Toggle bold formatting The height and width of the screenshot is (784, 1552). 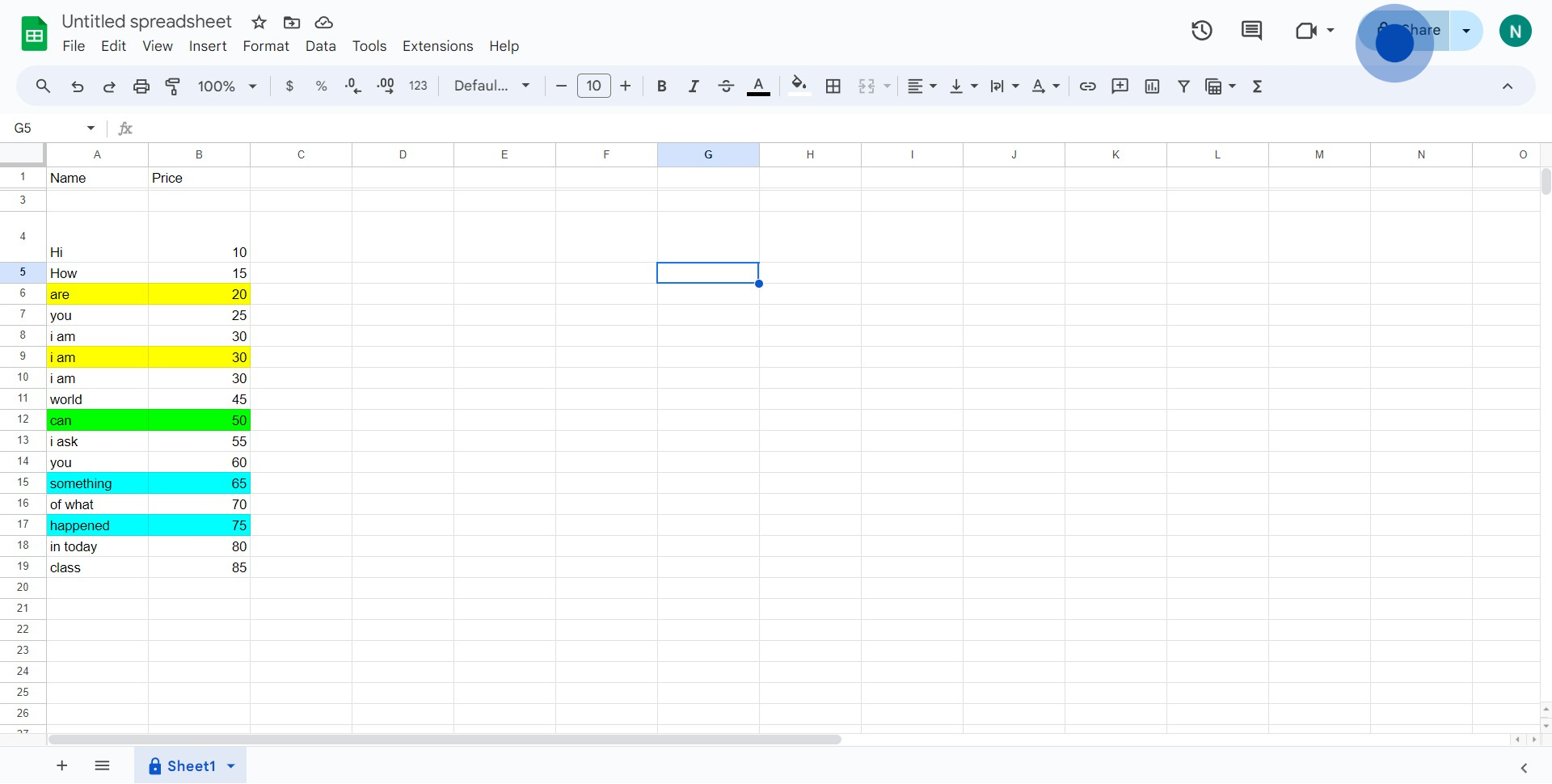(x=661, y=86)
